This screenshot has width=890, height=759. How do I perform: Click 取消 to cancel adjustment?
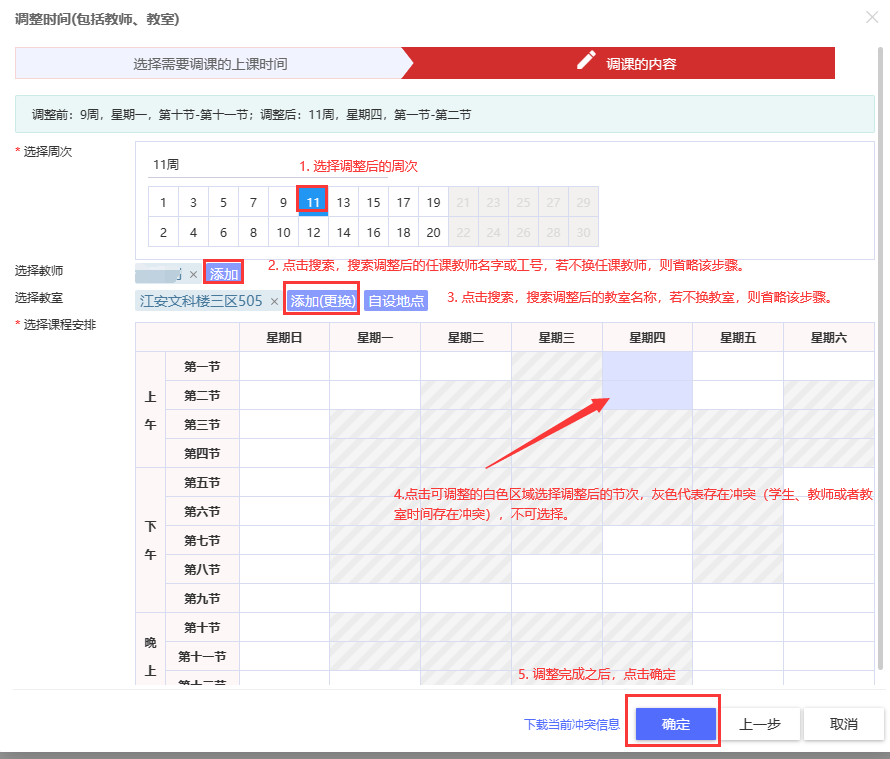tap(843, 724)
